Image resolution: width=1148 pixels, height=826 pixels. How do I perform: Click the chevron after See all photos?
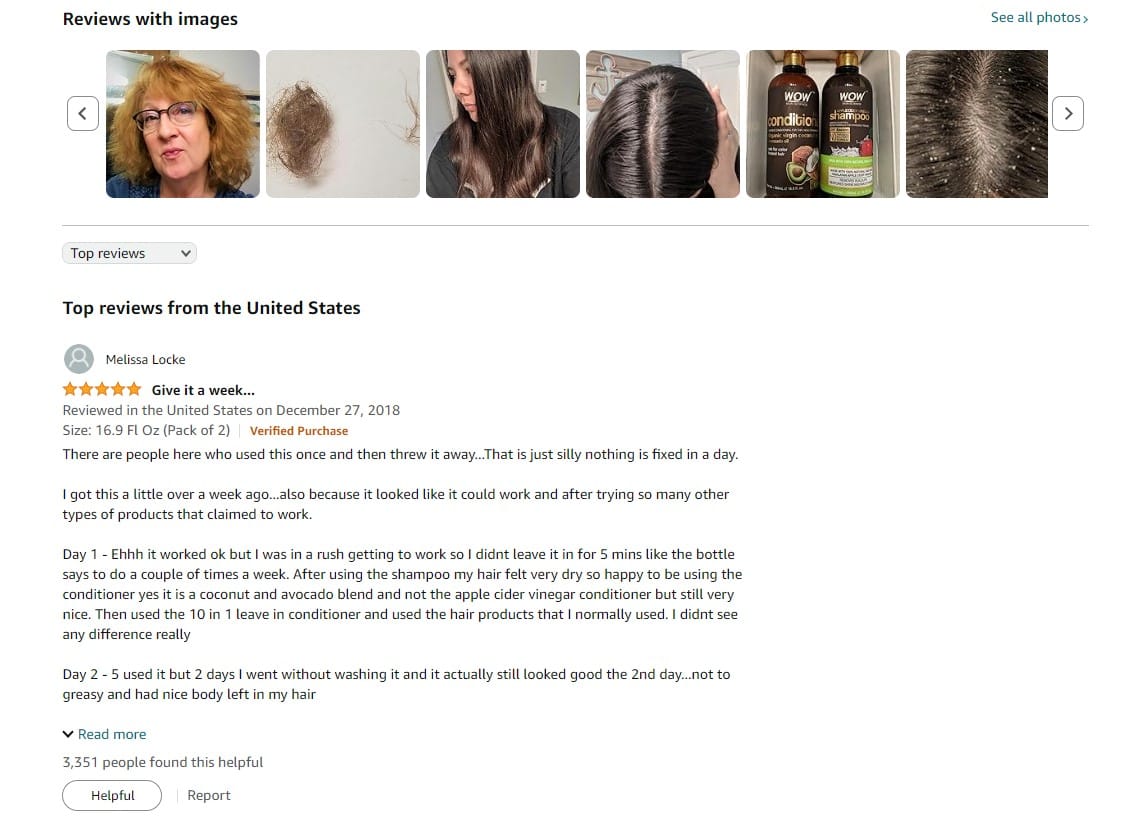[1086, 19]
